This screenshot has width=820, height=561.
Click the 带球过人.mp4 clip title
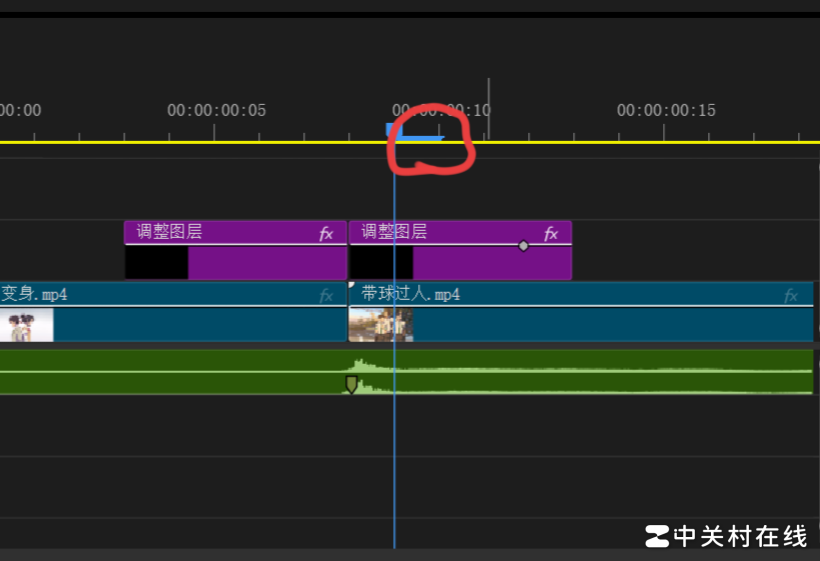pos(410,294)
